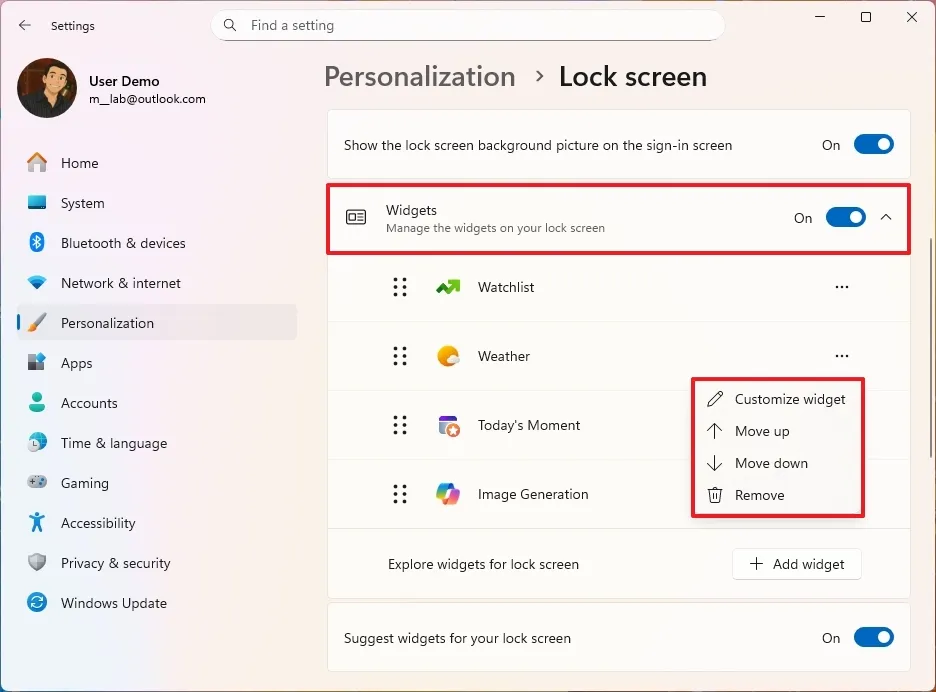Disable lock screen background on sign-in screen
Image resolution: width=936 pixels, height=692 pixels.
pyautogui.click(x=873, y=144)
